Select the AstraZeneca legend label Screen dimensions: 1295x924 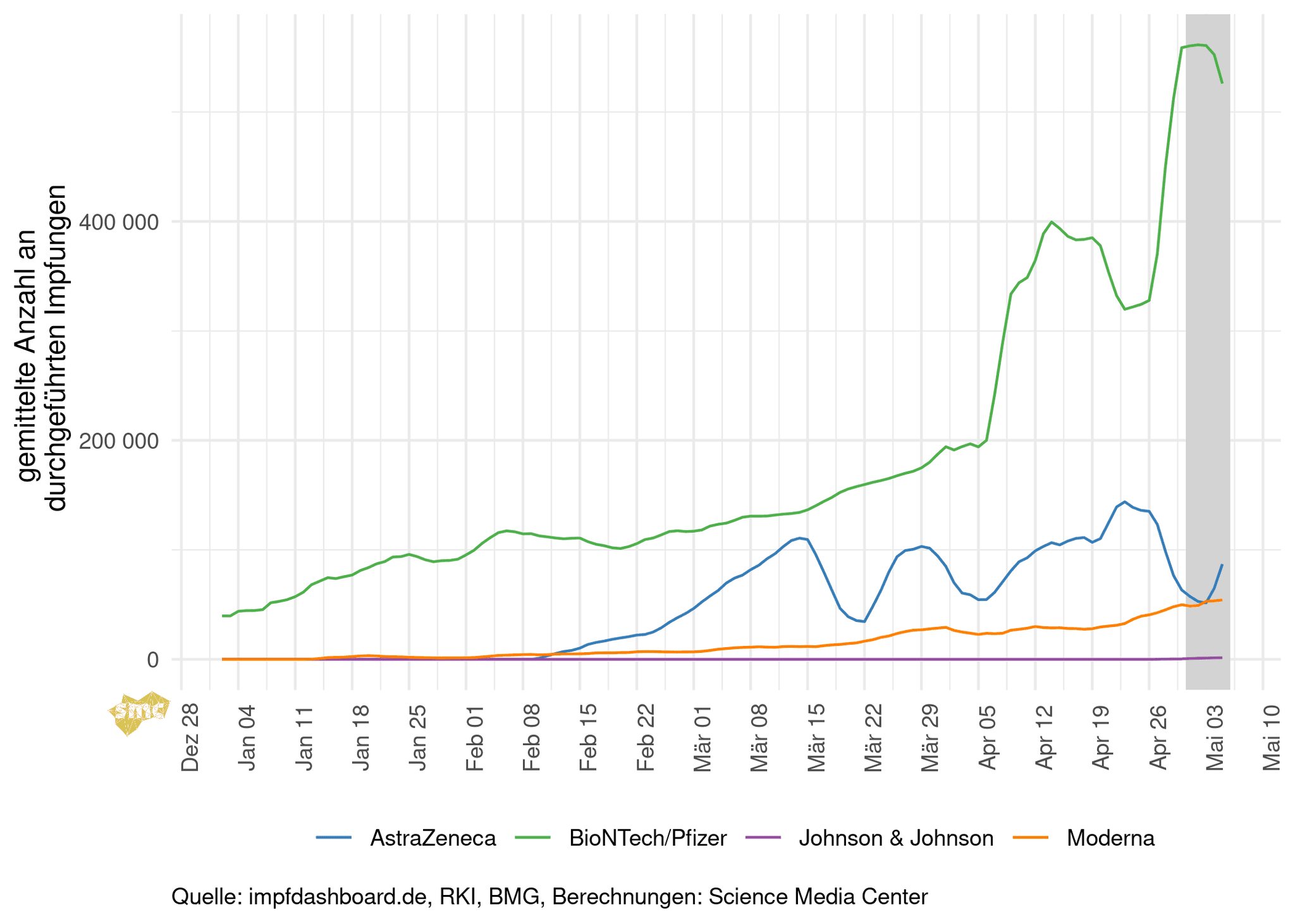click(433, 838)
